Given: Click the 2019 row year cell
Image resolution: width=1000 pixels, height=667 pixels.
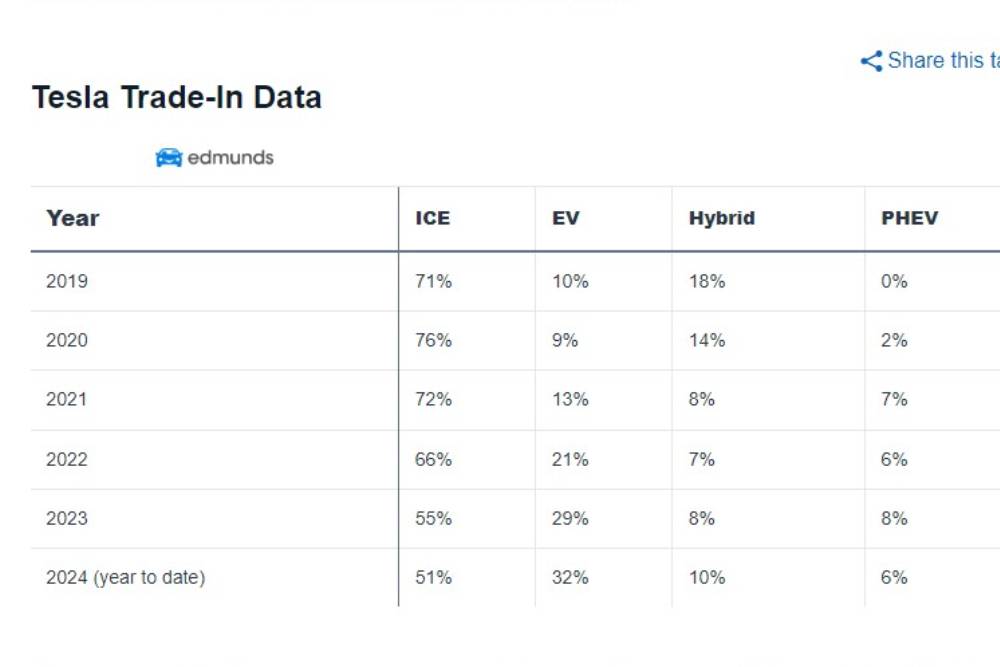Looking at the screenshot, I should click(x=67, y=281).
